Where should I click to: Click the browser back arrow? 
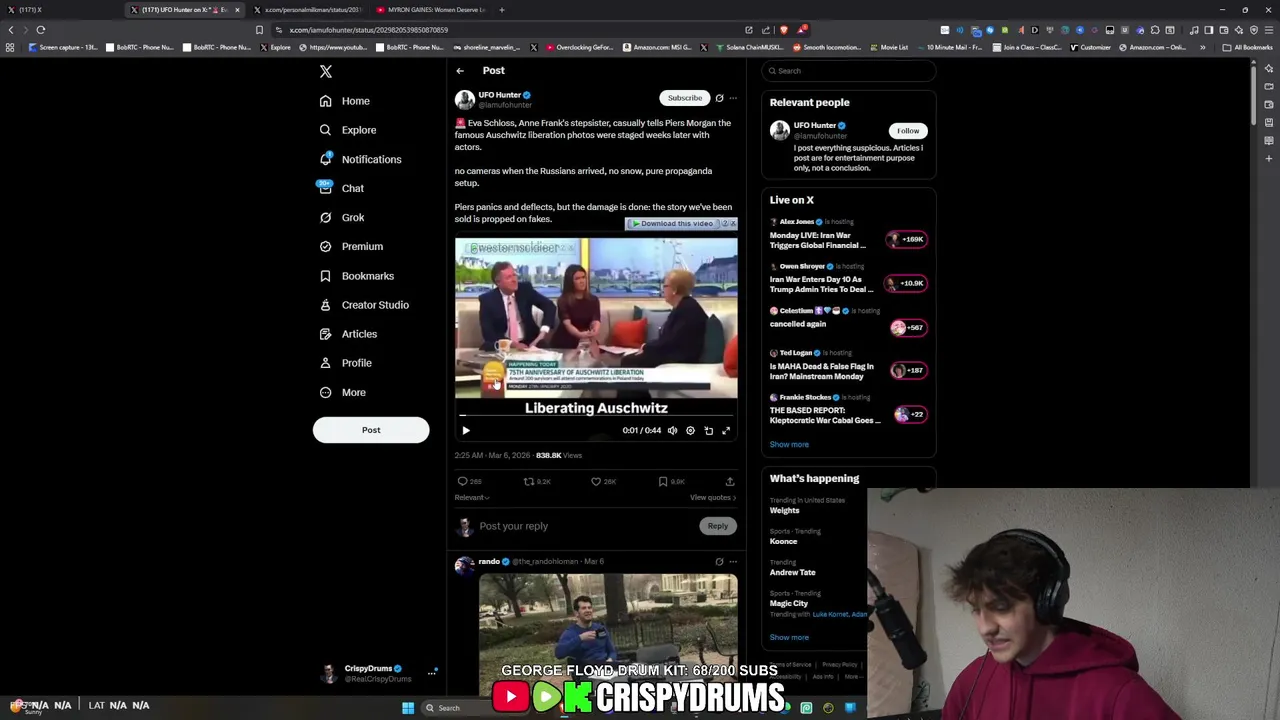(x=11, y=30)
